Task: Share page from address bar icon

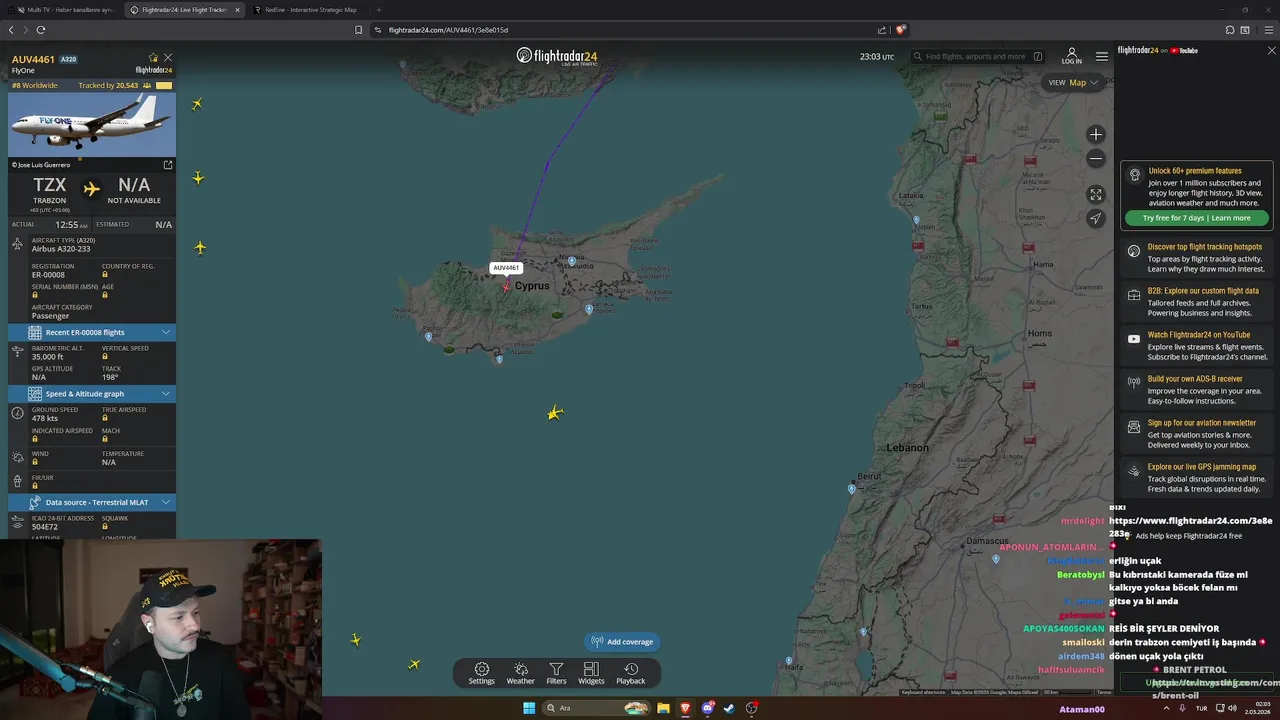Action: [x=882, y=30]
